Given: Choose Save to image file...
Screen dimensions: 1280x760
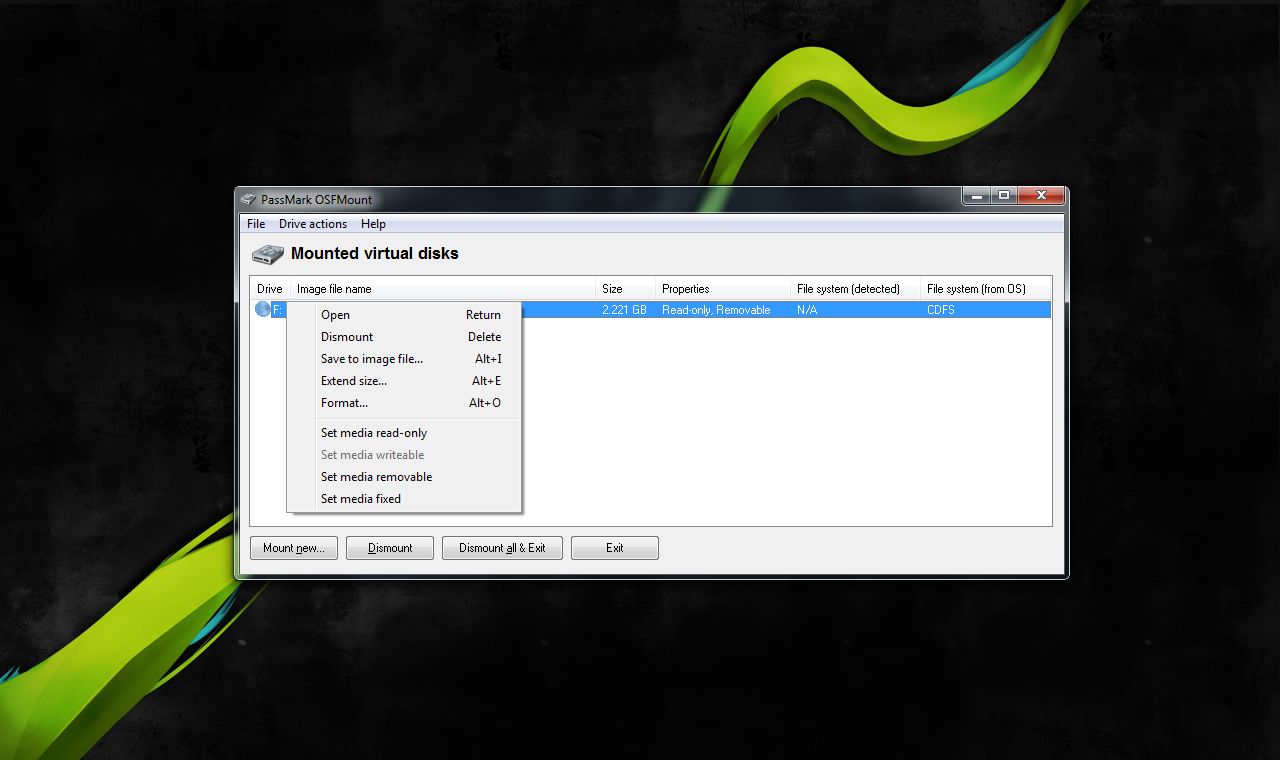Looking at the screenshot, I should (404, 359).
